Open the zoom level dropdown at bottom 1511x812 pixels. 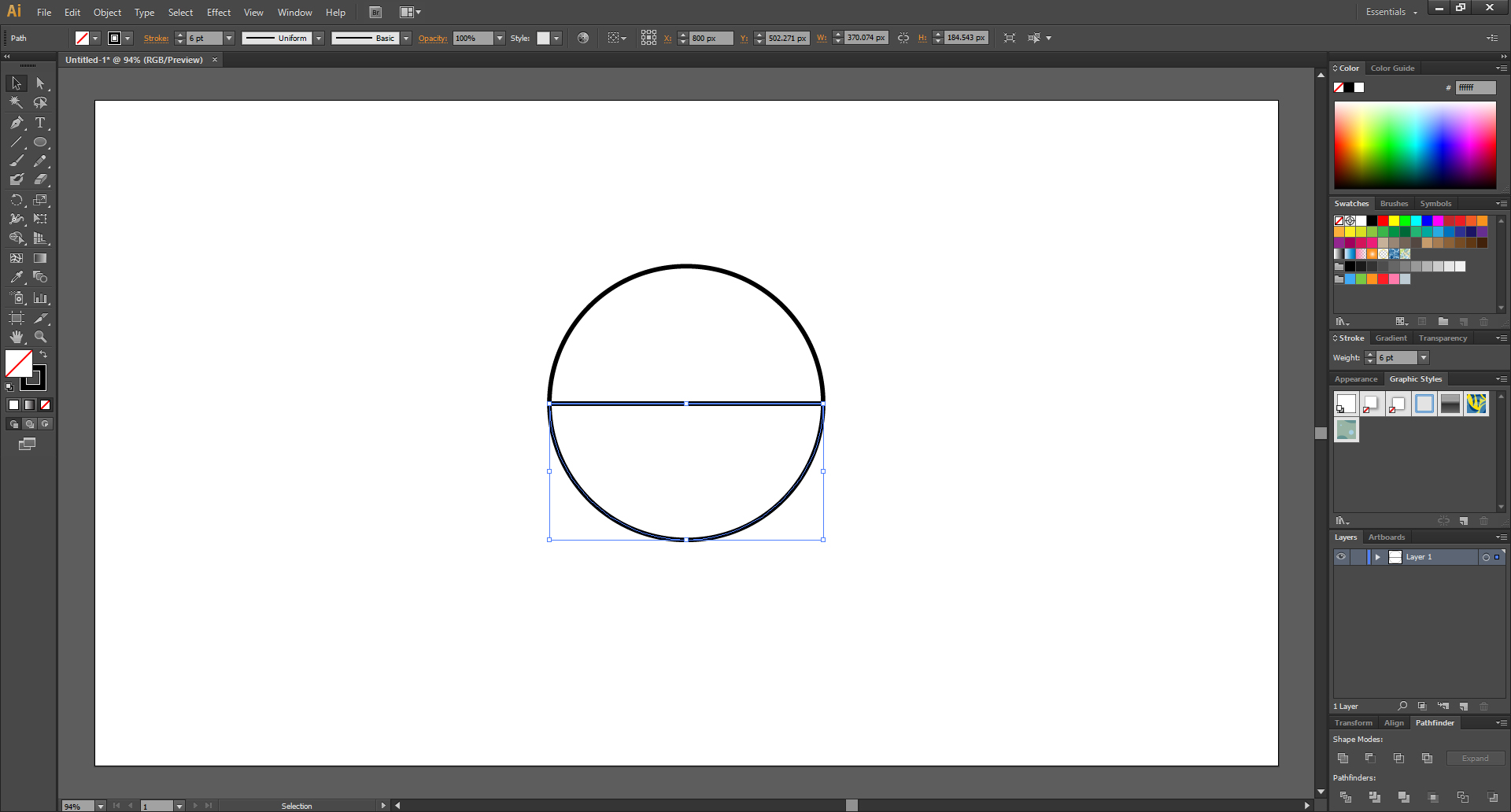(x=101, y=806)
